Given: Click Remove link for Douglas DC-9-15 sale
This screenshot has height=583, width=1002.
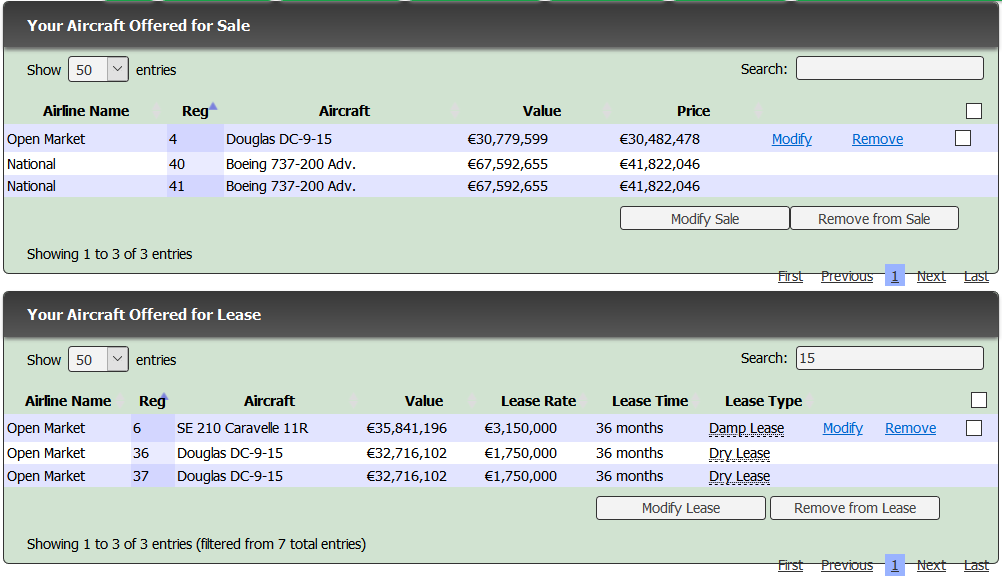Looking at the screenshot, I should click(877, 140).
